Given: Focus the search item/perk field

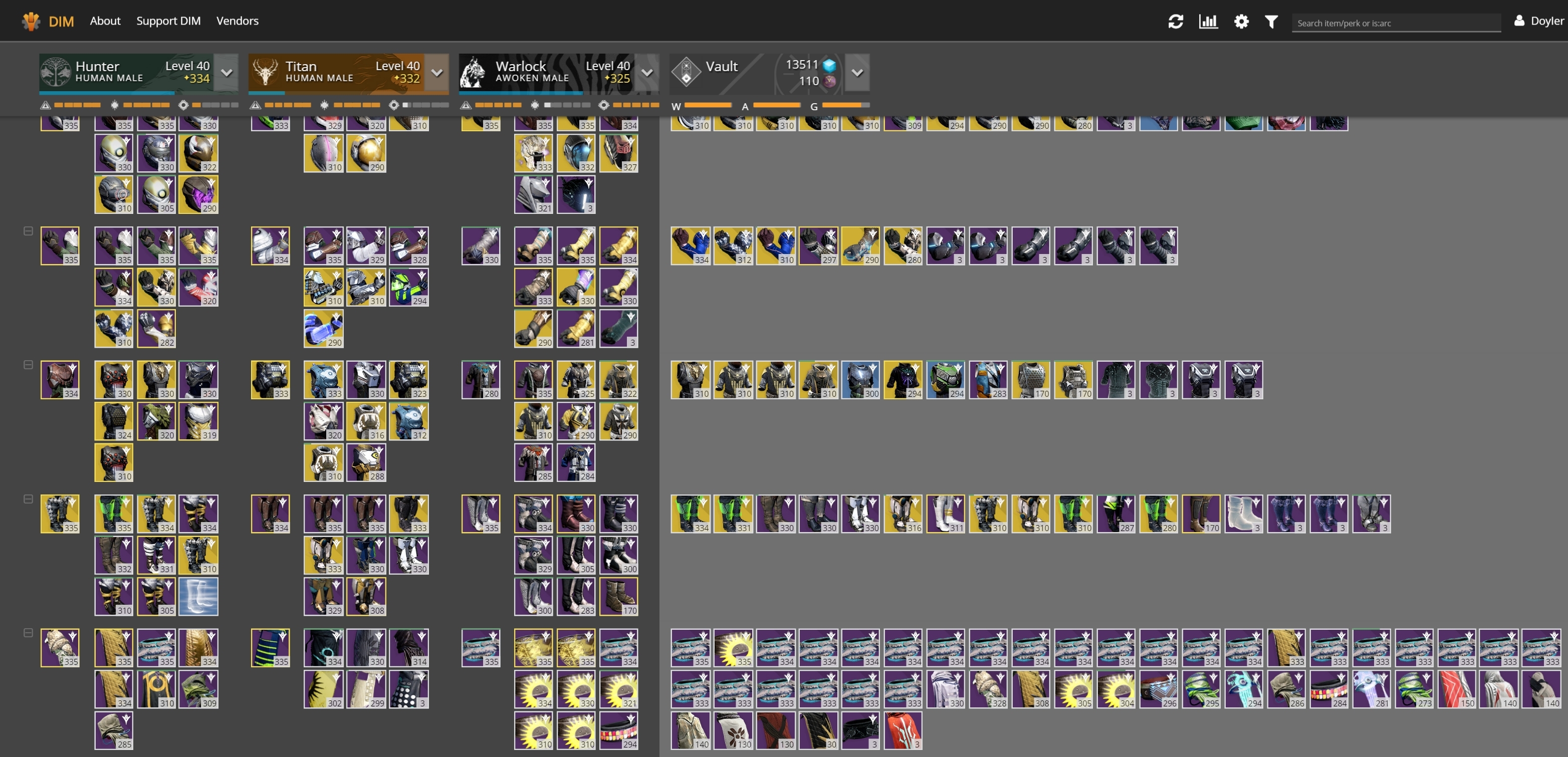Looking at the screenshot, I should pos(1396,23).
